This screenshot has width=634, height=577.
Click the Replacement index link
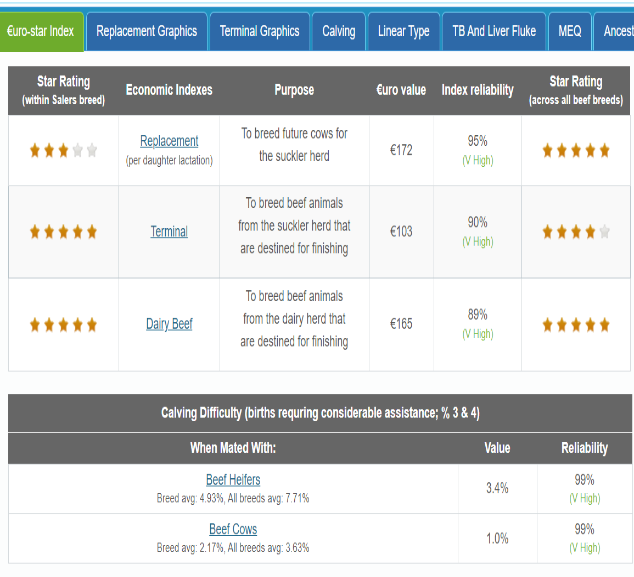169,141
